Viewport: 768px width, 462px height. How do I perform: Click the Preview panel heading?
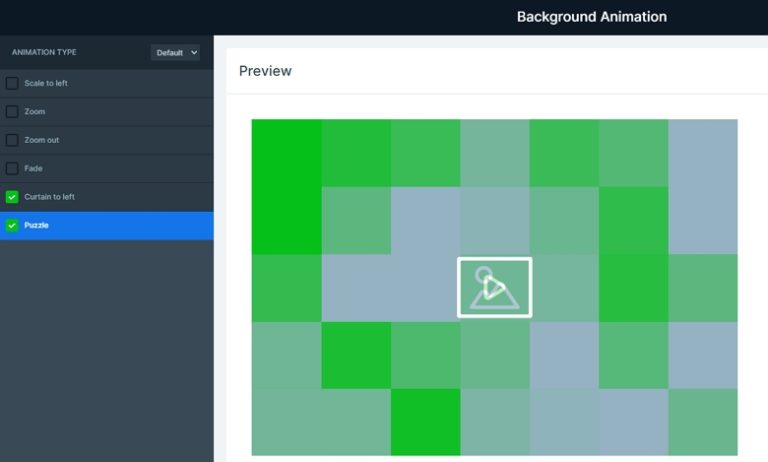[265, 71]
